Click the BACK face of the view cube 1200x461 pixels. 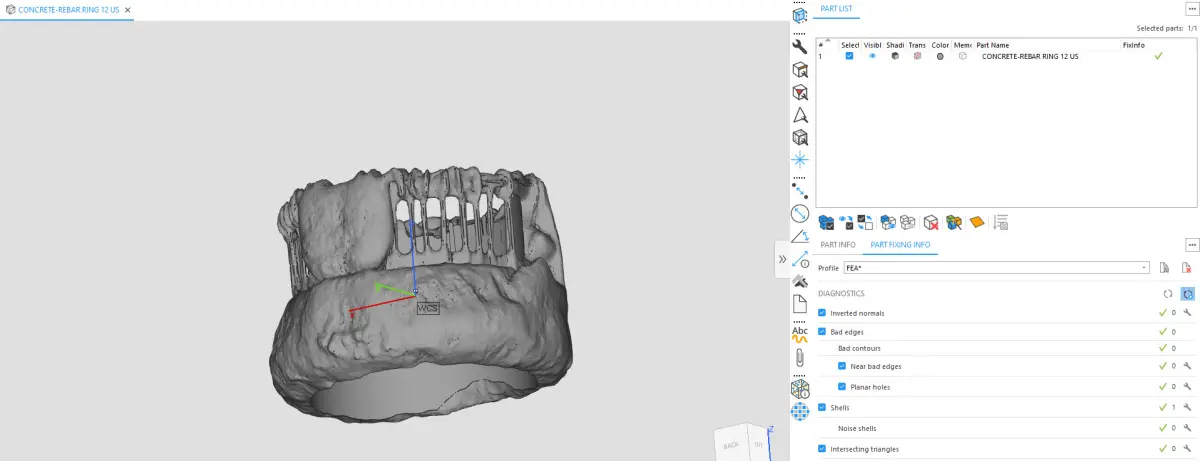tap(732, 445)
